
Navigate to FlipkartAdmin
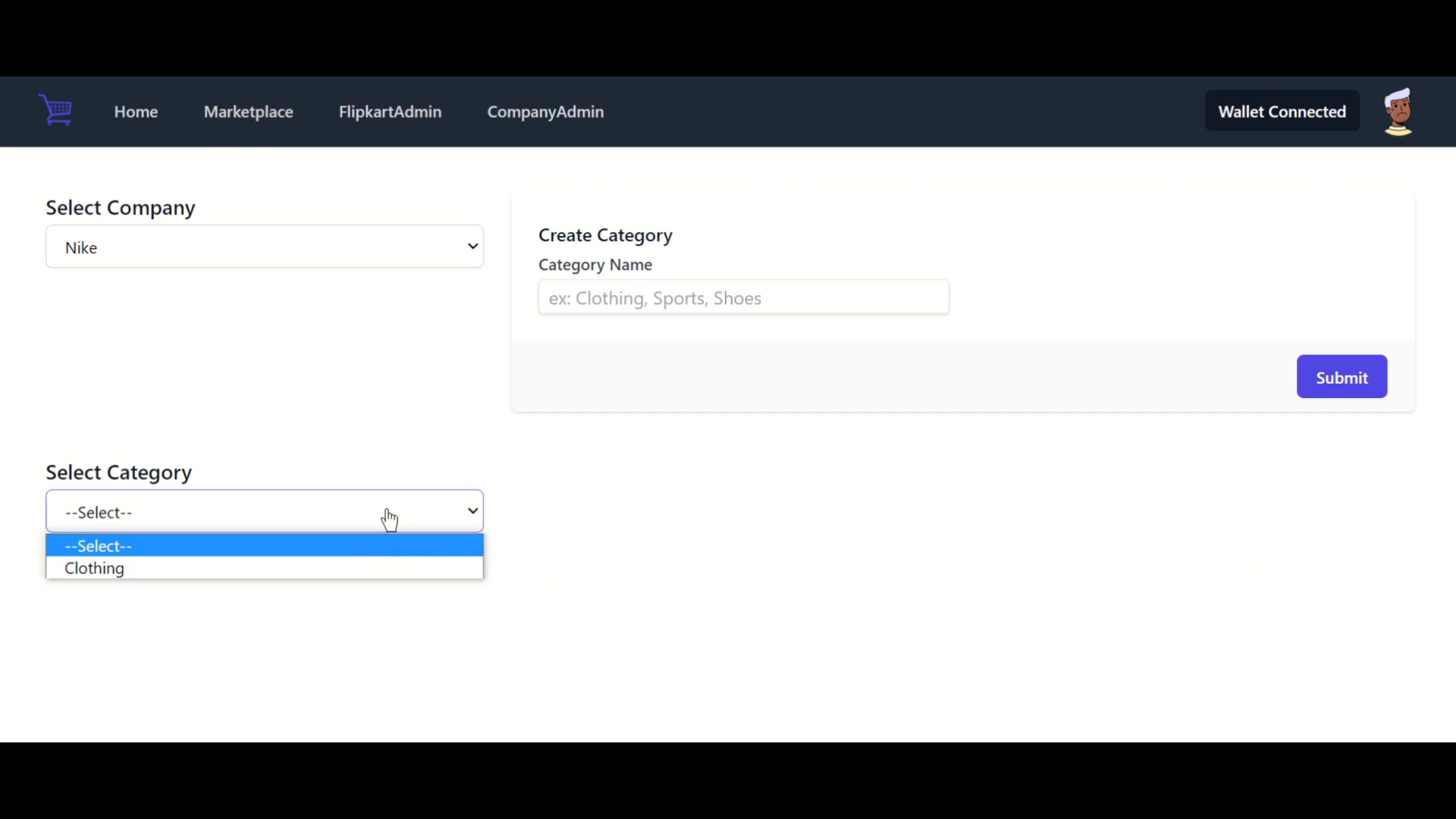(390, 111)
